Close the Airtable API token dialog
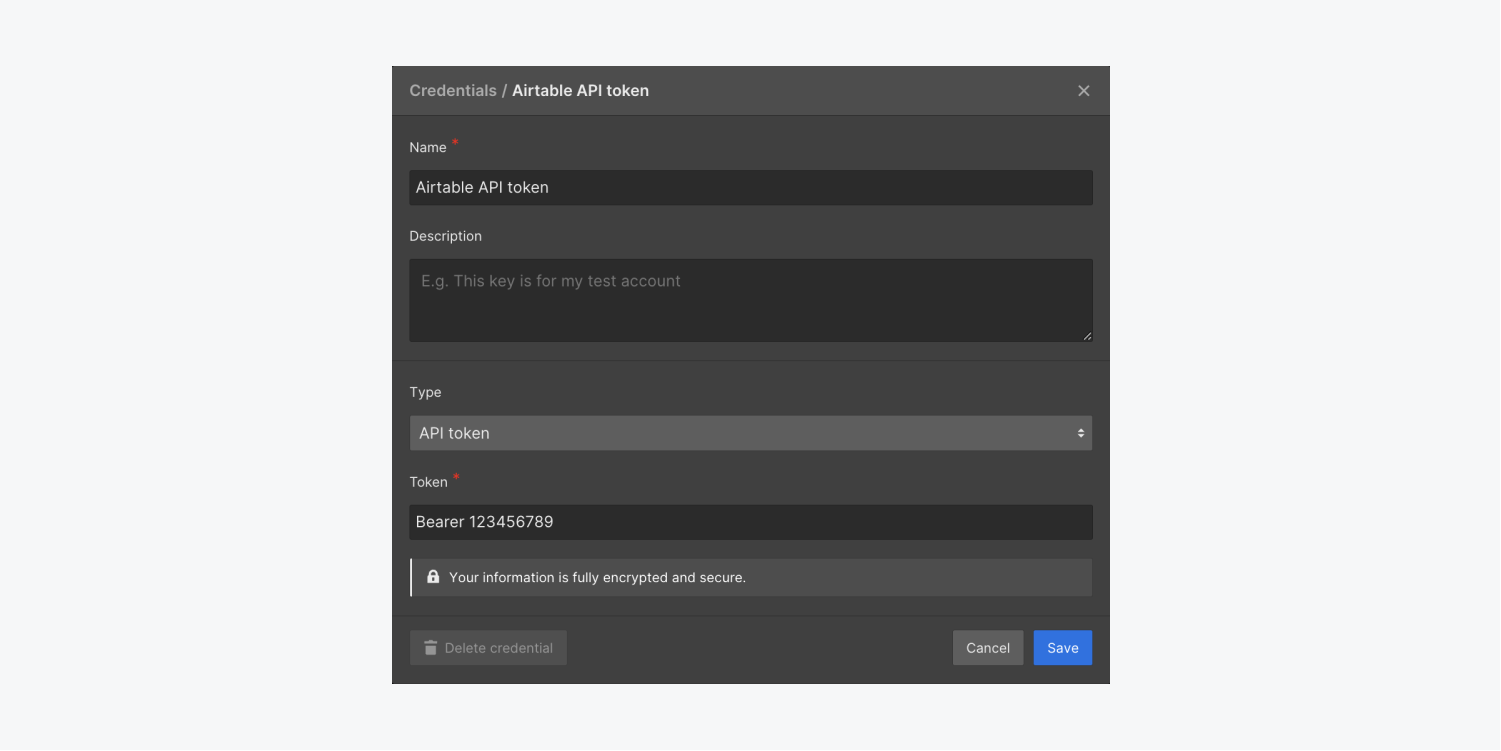 point(1083,91)
